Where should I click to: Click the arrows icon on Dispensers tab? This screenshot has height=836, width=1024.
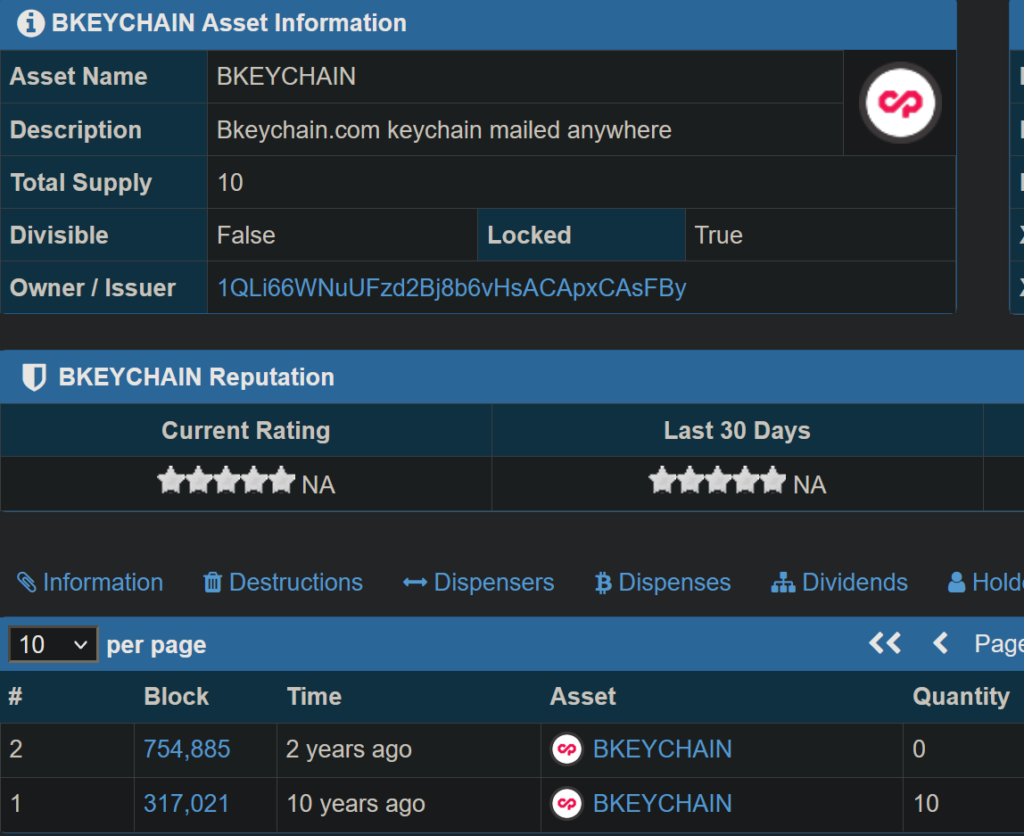point(415,582)
